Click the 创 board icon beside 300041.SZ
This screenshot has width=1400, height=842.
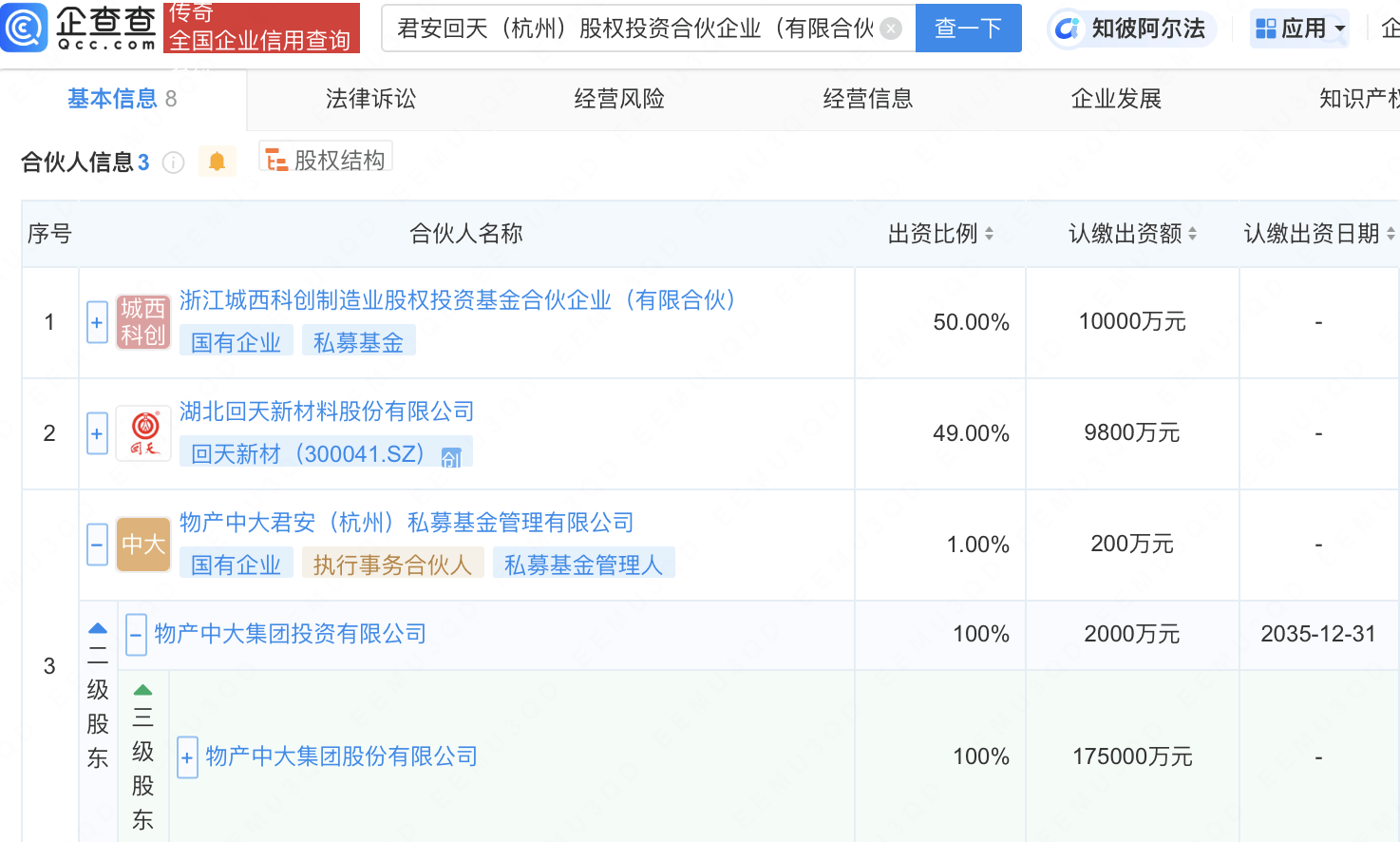click(451, 457)
